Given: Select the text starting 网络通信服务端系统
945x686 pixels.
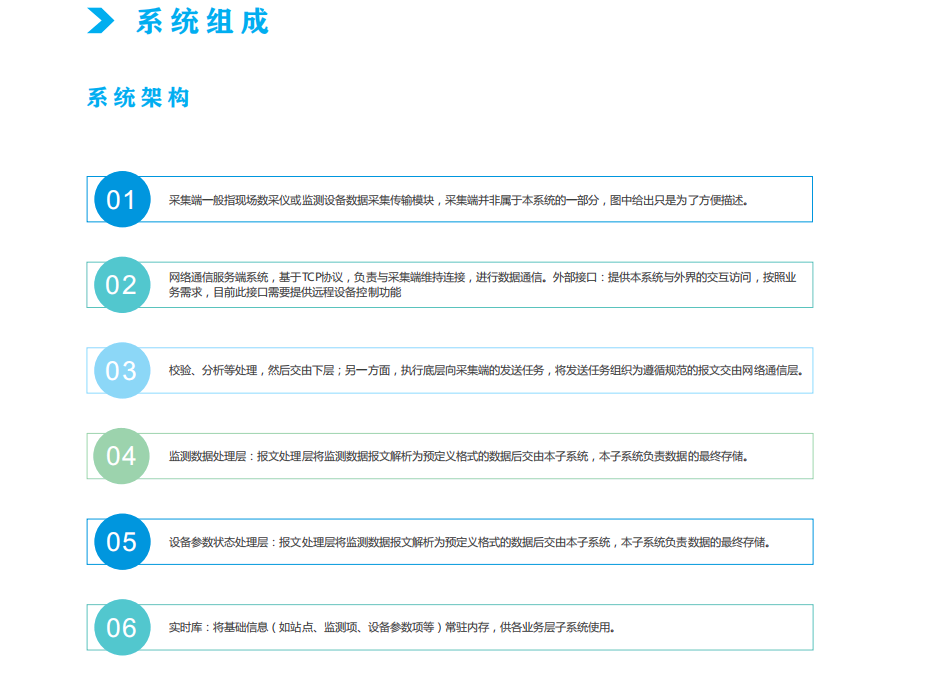Looking at the screenshot, I should click(482, 285).
